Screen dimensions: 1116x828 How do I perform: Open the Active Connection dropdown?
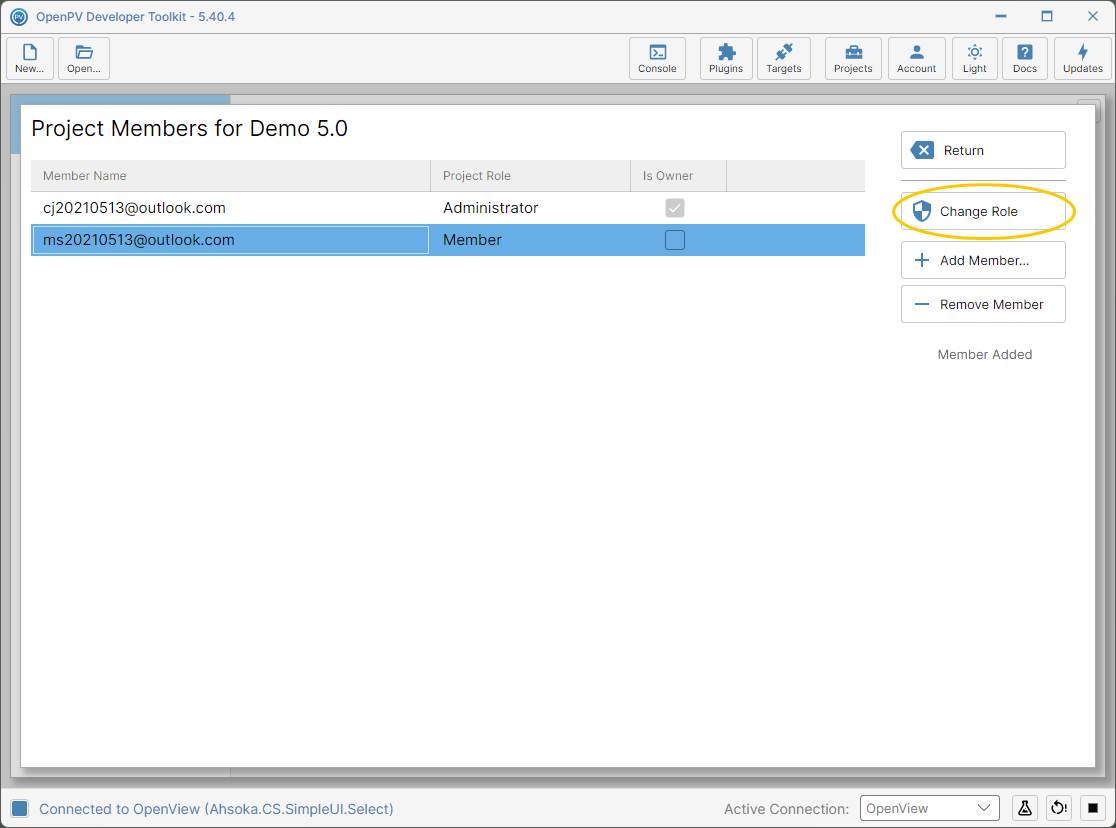(930, 808)
